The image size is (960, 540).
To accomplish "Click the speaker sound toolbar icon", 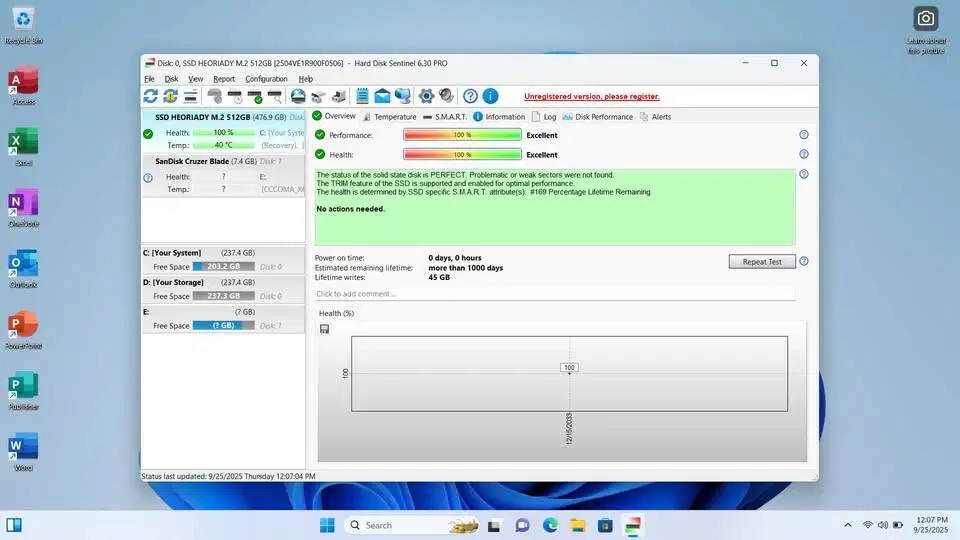I will [x=446, y=96].
